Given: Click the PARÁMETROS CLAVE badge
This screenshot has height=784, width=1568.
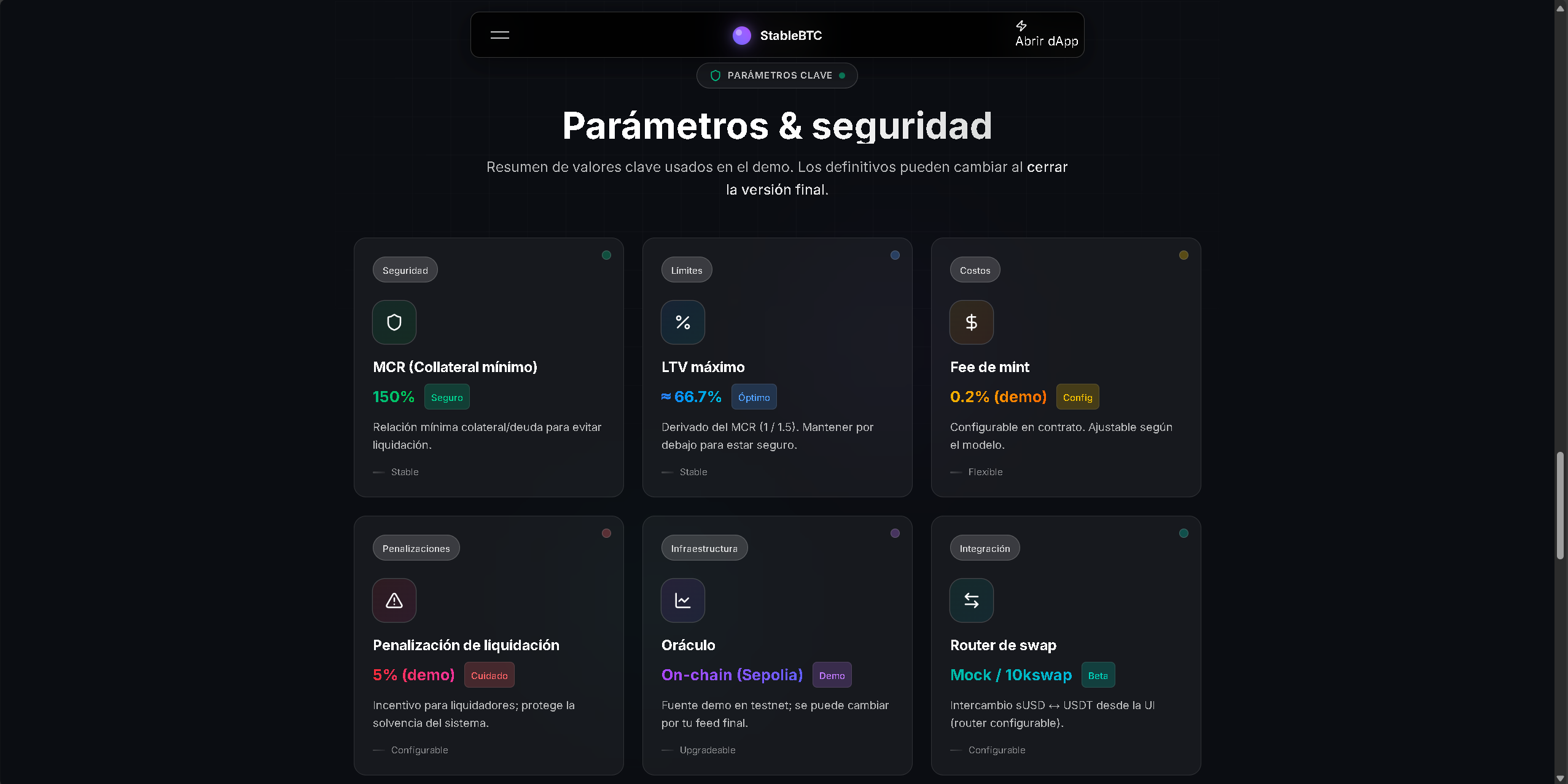Looking at the screenshot, I should click(x=777, y=76).
